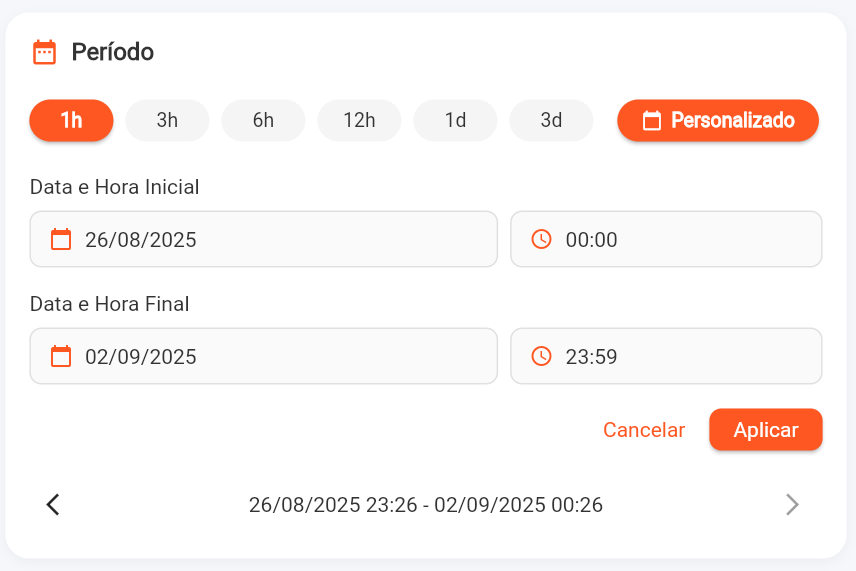Click clock icon in the end time field
Image resolution: width=856 pixels, height=571 pixels.
[541, 356]
